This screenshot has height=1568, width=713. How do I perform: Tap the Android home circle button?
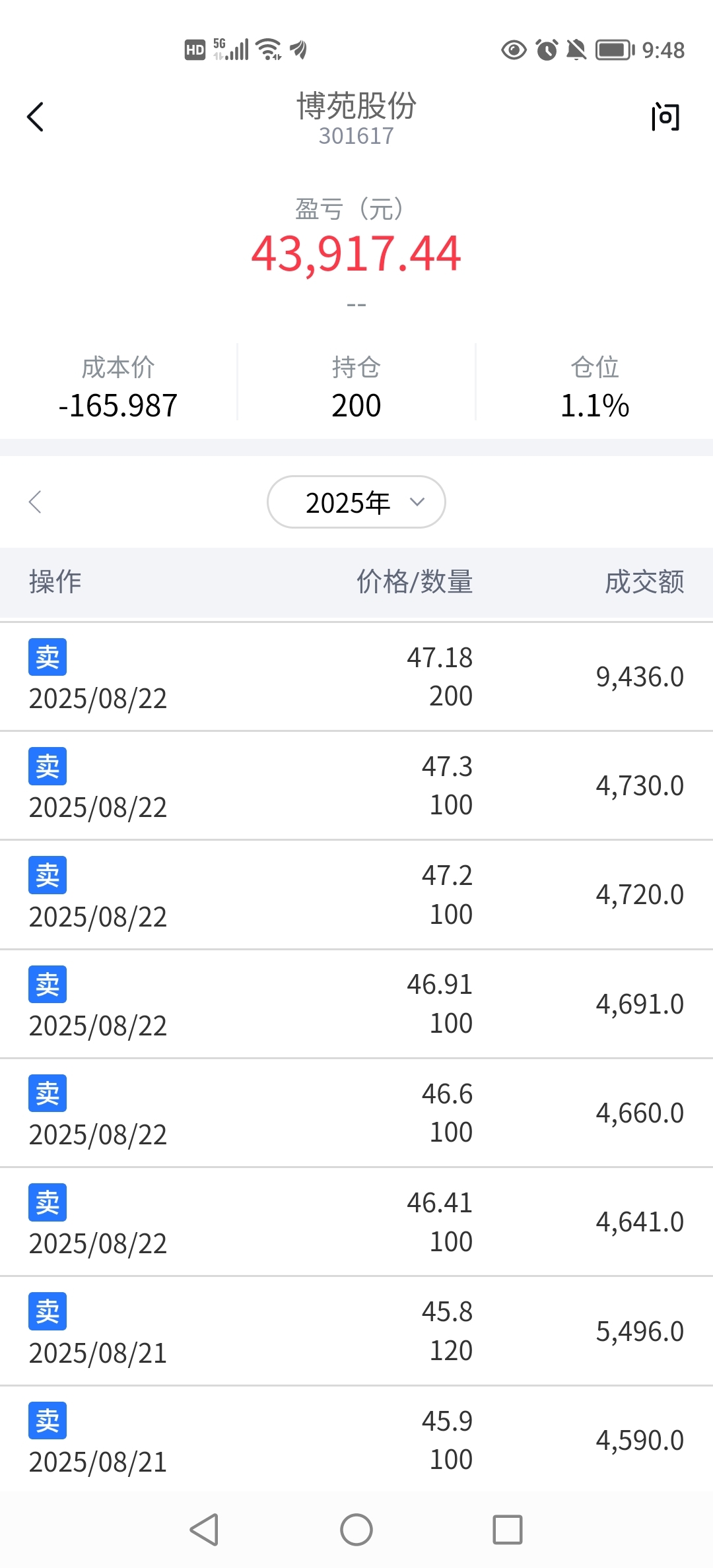tap(356, 1529)
